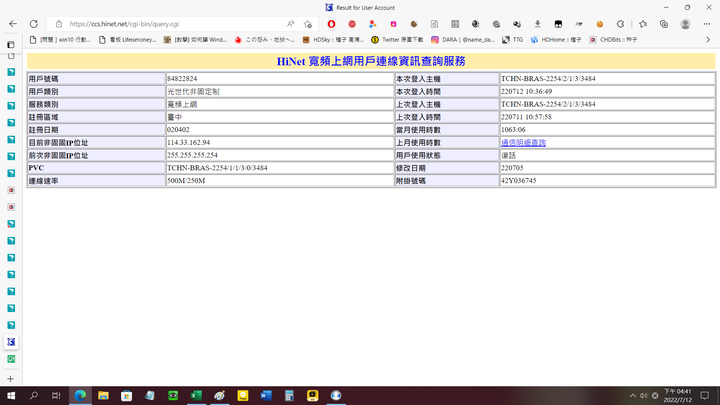Open the Lifeismoney bookmark

pyautogui.click(x=128, y=40)
